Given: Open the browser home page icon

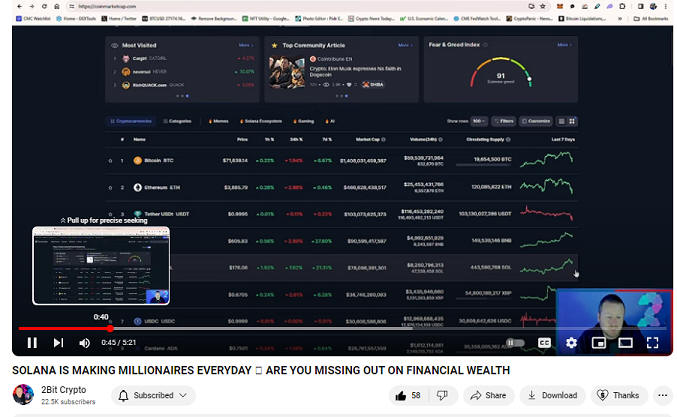Looking at the screenshot, I should pos(57,6).
